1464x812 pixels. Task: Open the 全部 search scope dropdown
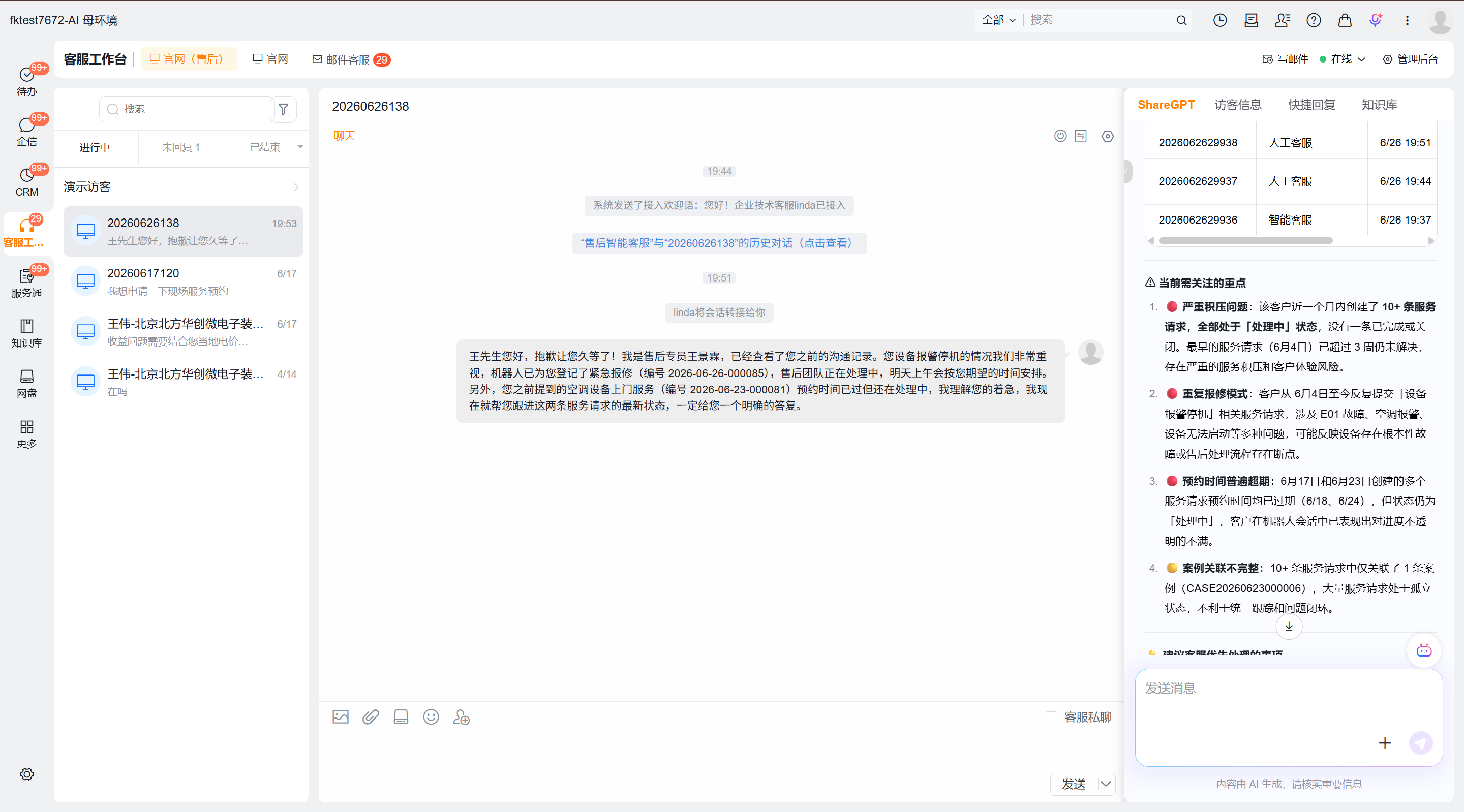click(x=998, y=20)
